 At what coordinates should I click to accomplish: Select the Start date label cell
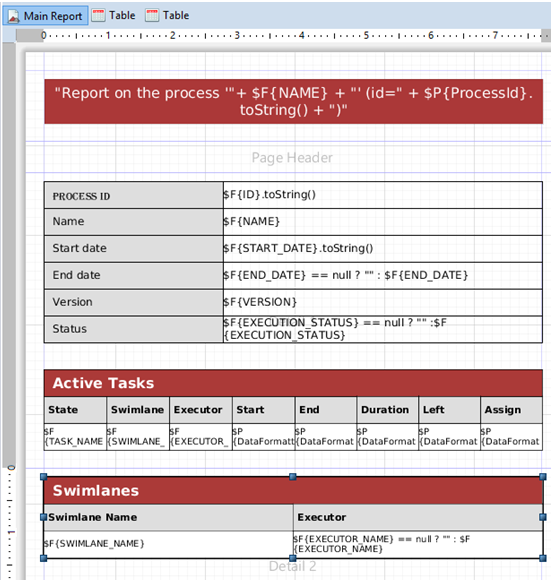134,249
